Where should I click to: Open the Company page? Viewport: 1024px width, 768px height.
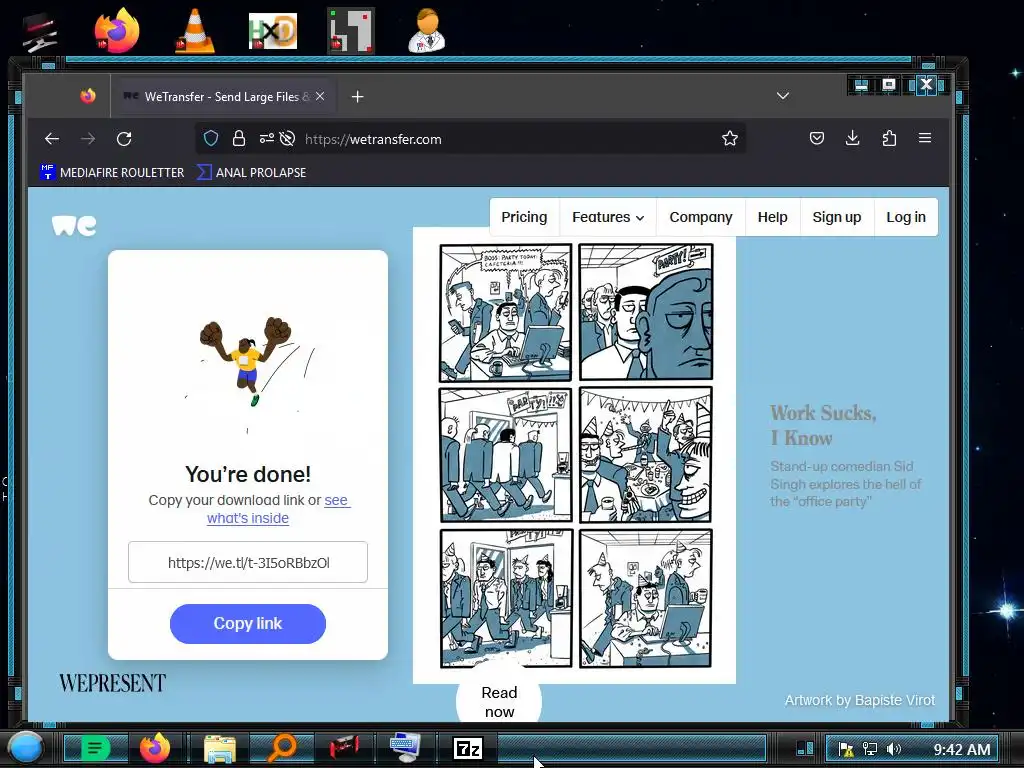[x=701, y=217]
